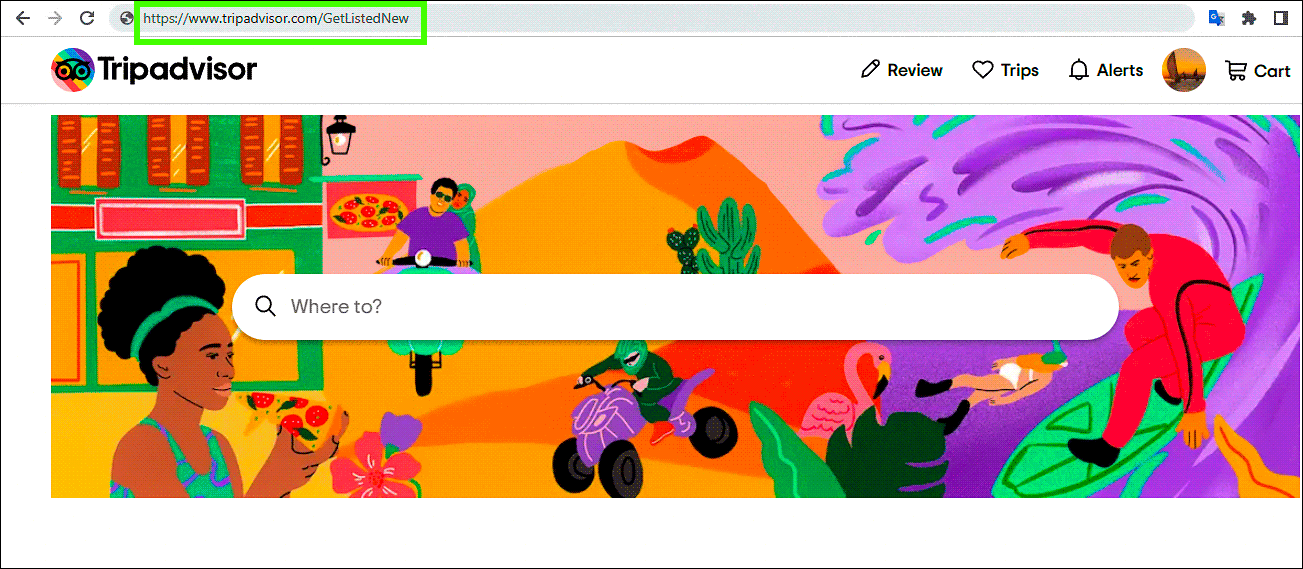
Task: Click the bell icon beside Alerts
Action: pyautogui.click(x=1079, y=70)
